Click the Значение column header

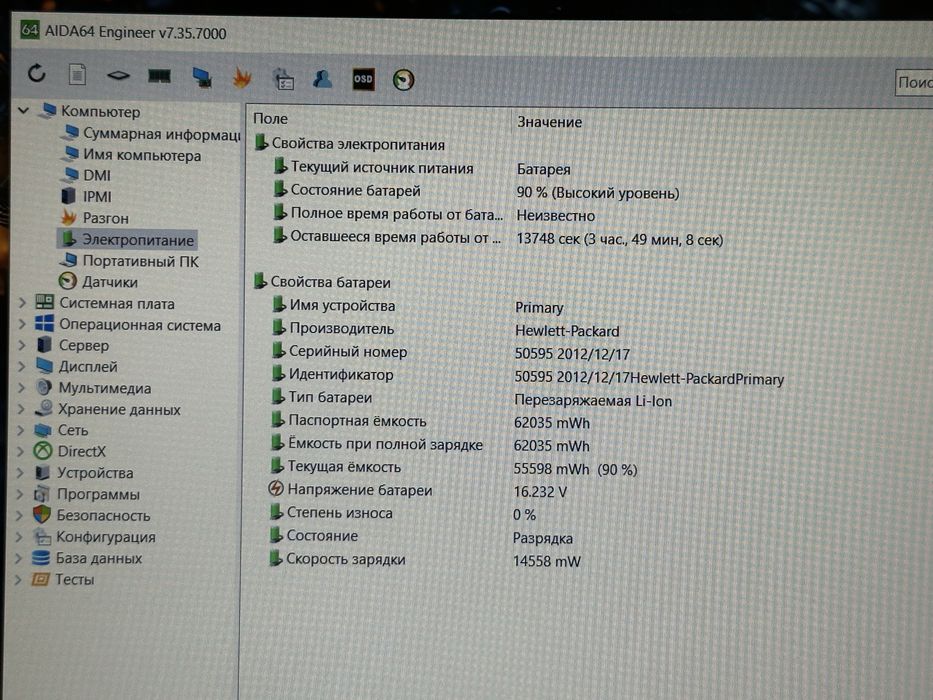coord(549,122)
